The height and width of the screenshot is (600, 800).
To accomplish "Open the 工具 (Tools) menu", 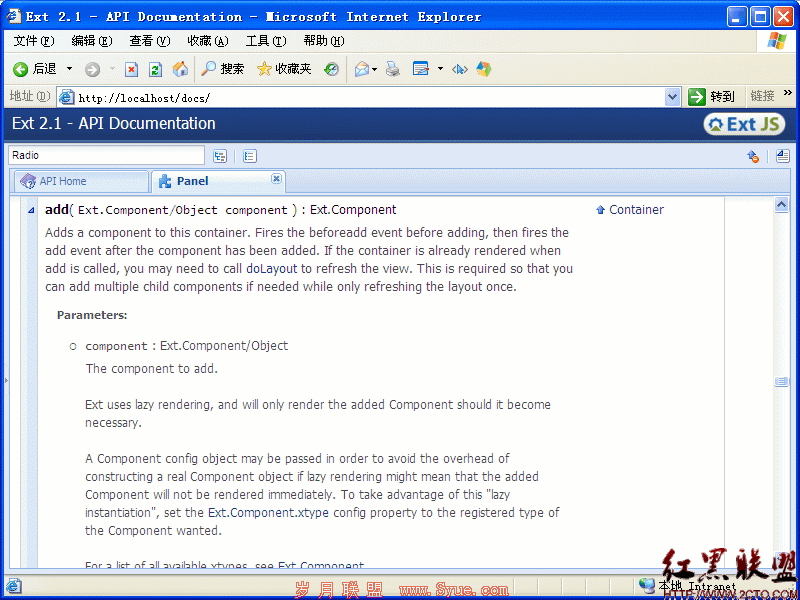I will (265, 41).
